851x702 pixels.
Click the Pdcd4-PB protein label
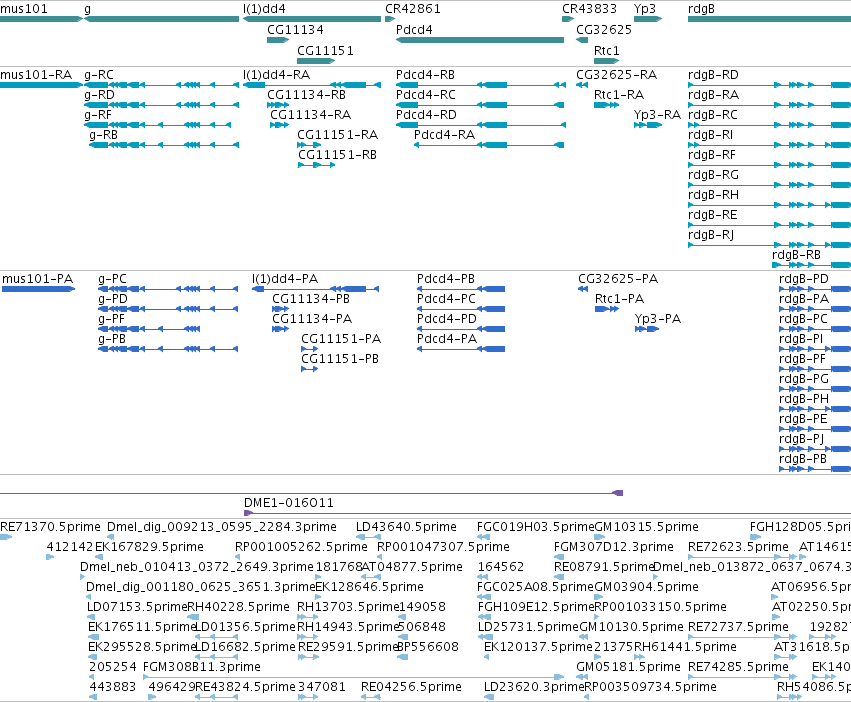(446, 279)
